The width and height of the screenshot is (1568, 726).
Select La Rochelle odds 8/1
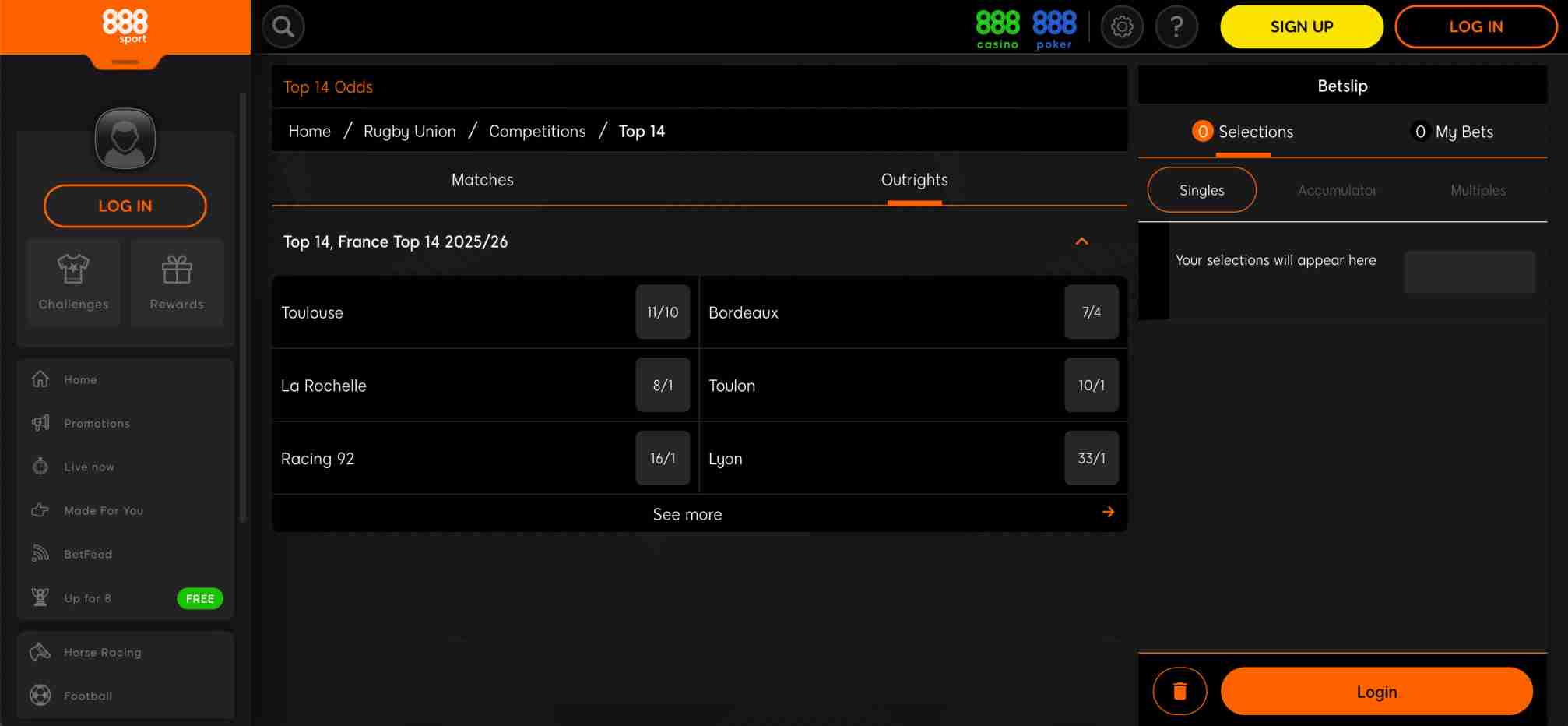tap(663, 385)
